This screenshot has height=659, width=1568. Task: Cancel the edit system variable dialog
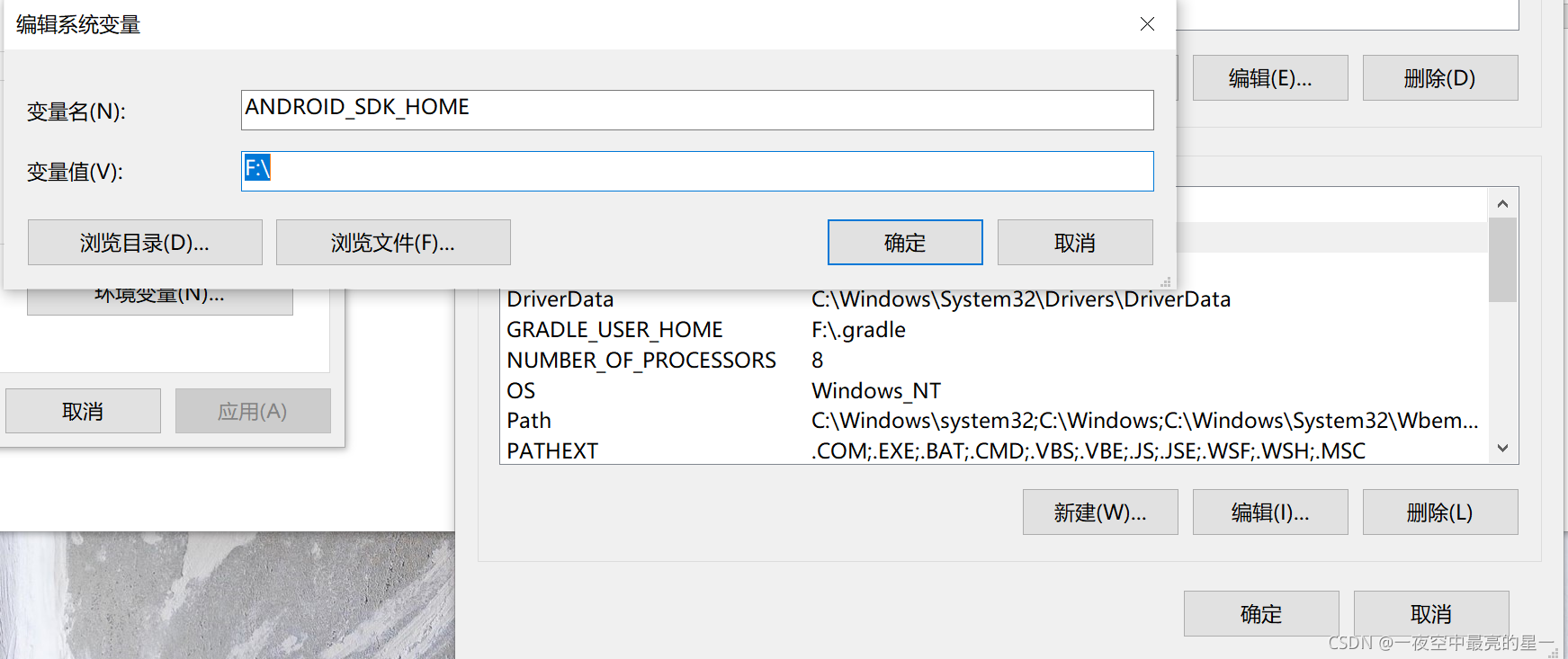pos(1075,243)
